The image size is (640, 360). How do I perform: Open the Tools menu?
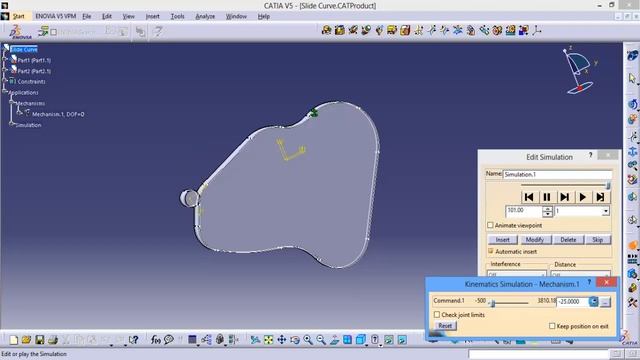(x=177, y=16)
